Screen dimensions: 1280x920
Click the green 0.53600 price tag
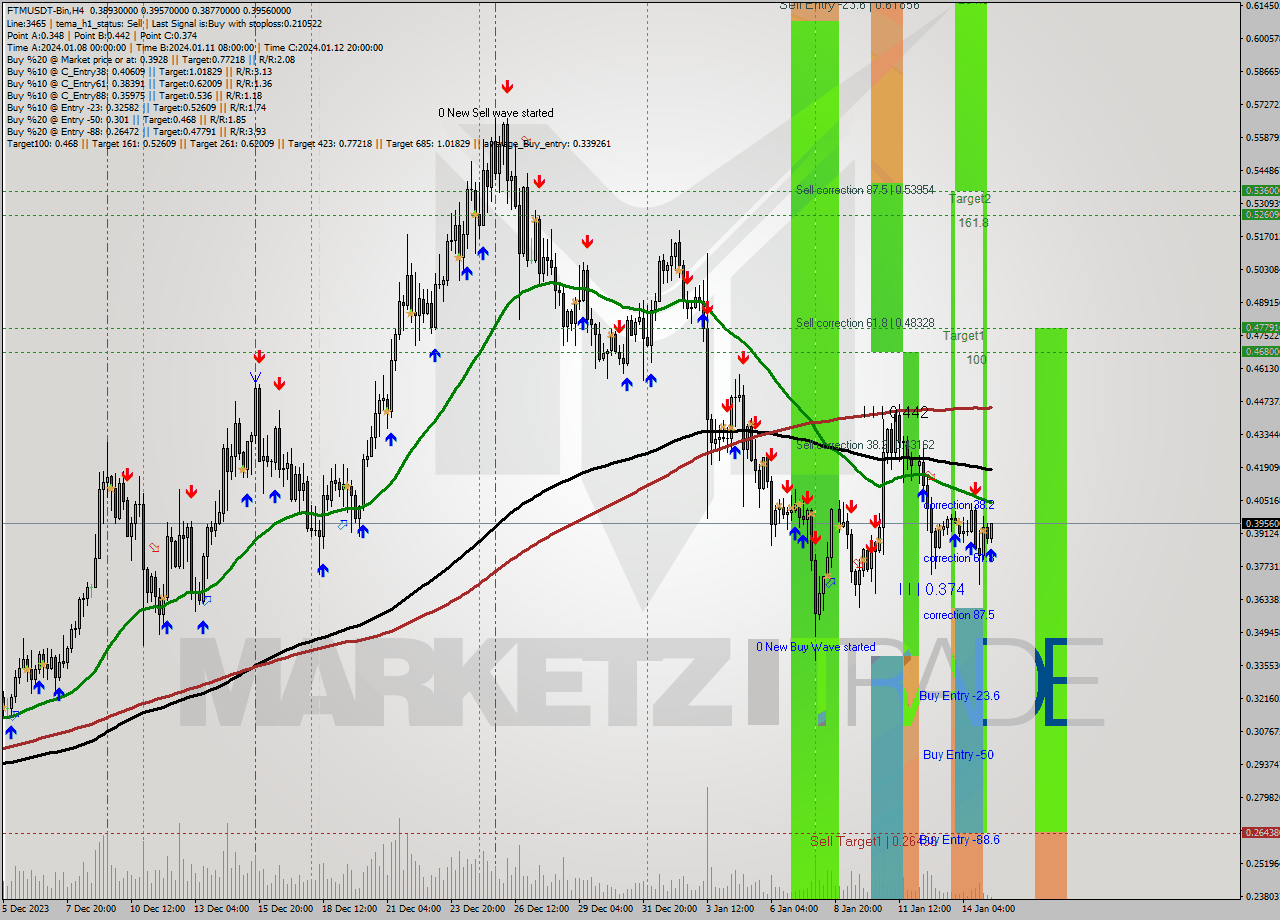1260,190
